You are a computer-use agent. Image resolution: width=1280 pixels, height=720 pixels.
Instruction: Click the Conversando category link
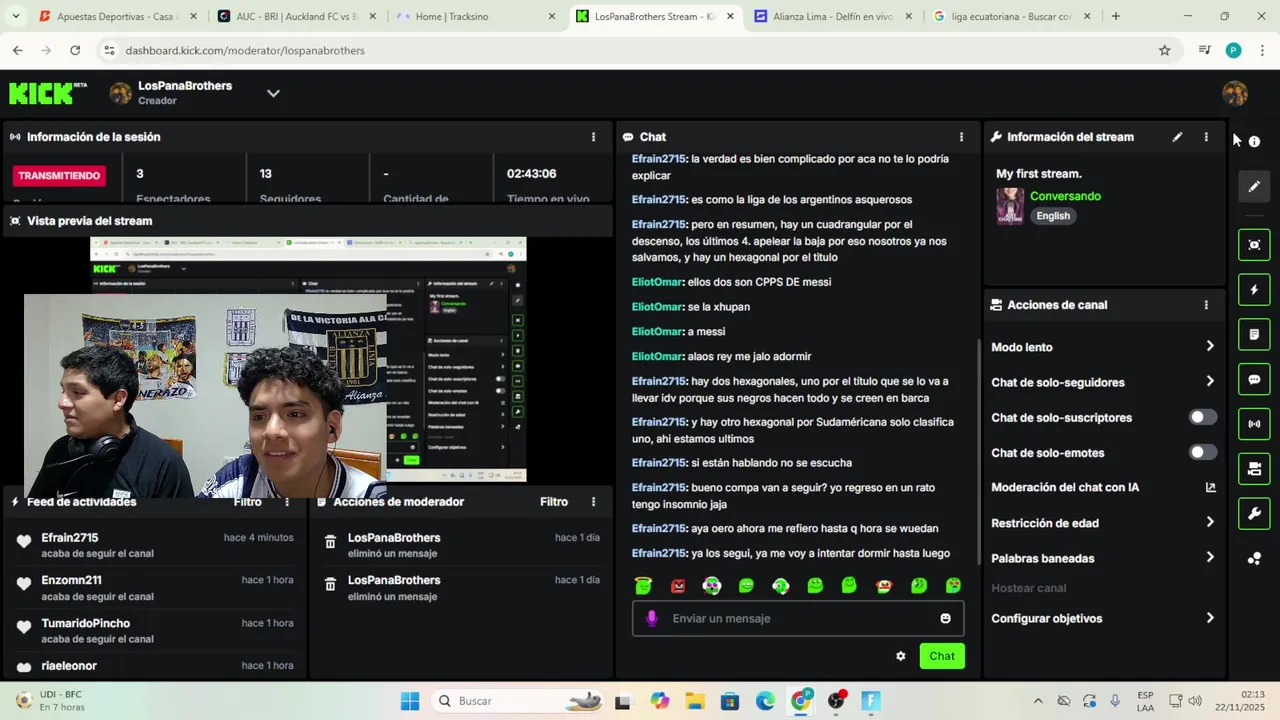1065,196
